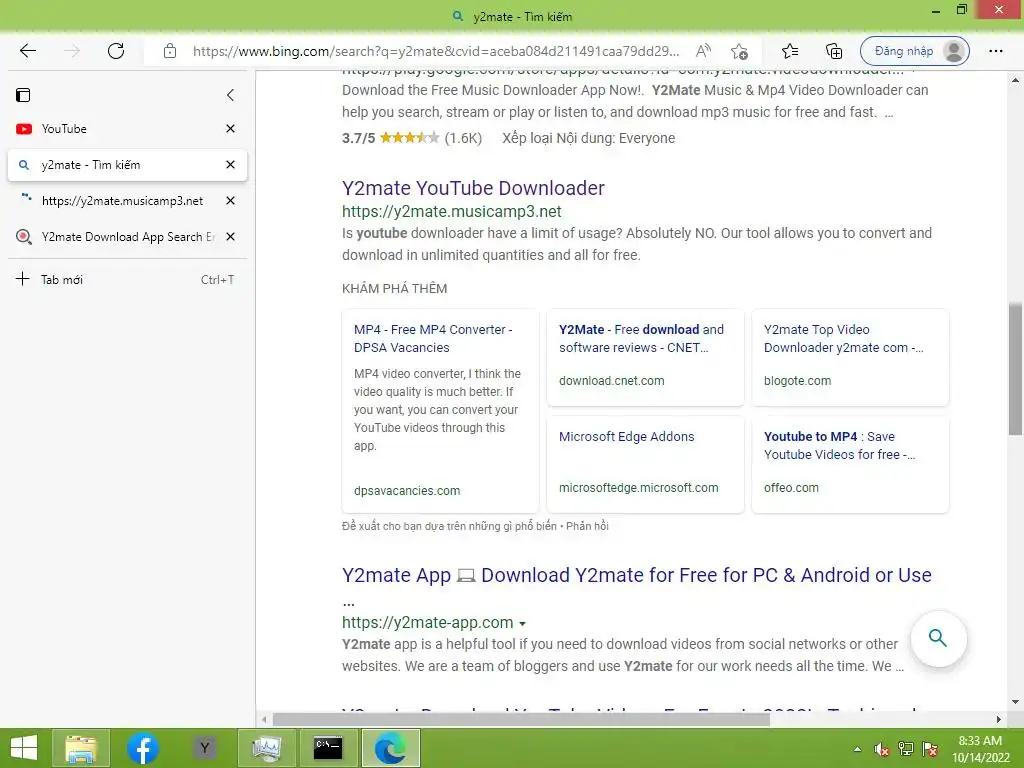
Task: Click the KHÁM PHÁ THÊM heading
Action: 394,289
